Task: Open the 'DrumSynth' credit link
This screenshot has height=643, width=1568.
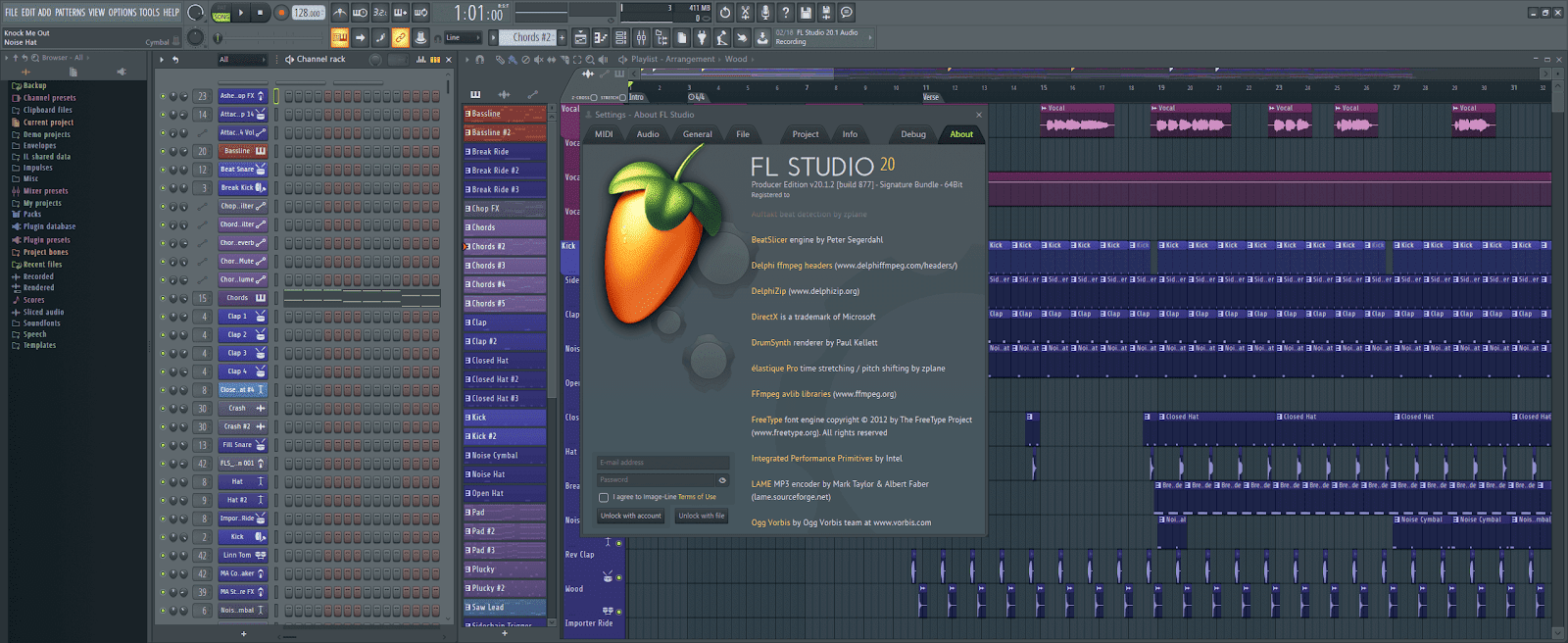Action: tap(770, 343)
